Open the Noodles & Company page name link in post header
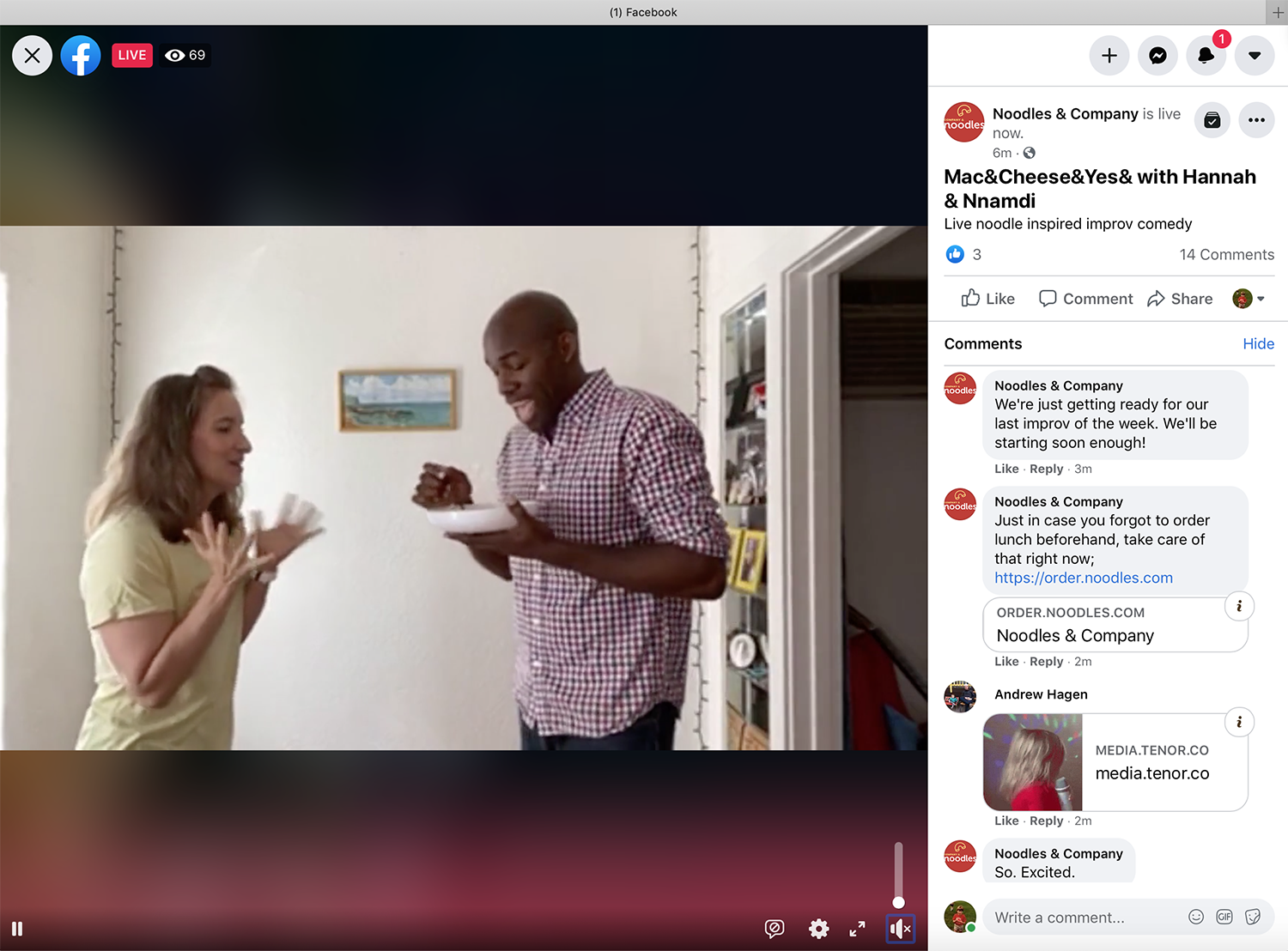Screen dimensions: 1288x951 click(1066, 113)
